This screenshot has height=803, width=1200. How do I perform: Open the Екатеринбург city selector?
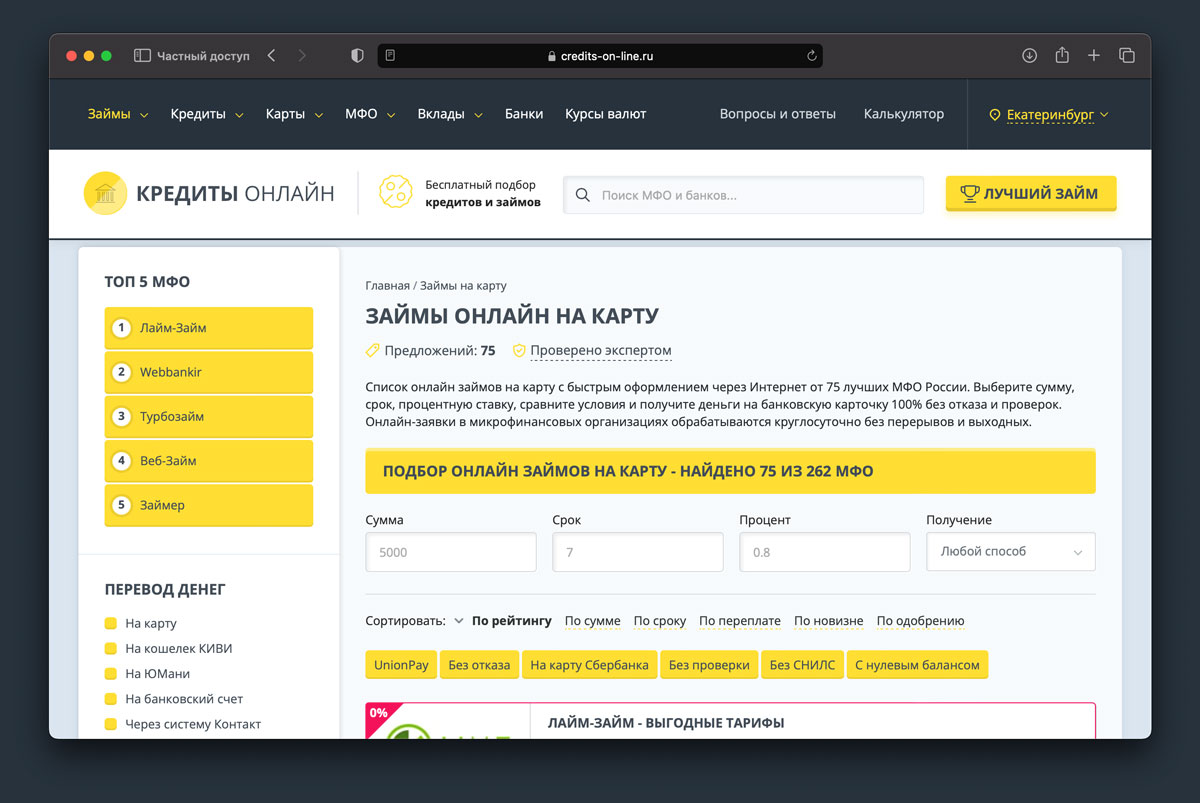1049,115
